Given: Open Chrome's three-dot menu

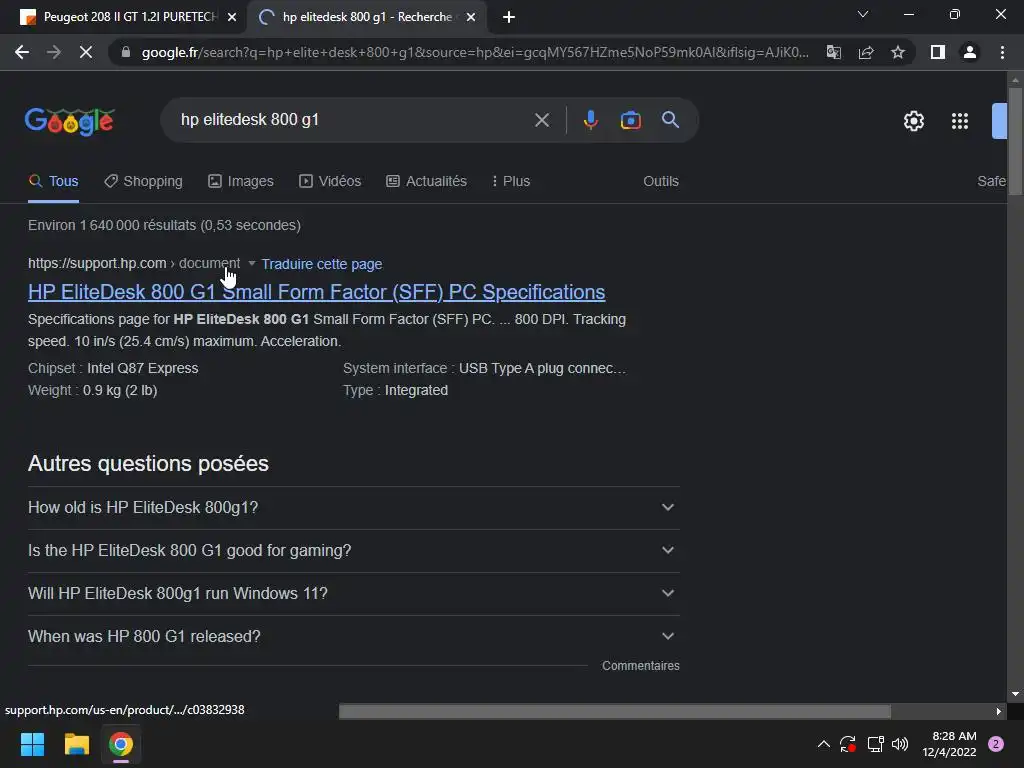Looking at the screenshot, I should (1002, 52).
